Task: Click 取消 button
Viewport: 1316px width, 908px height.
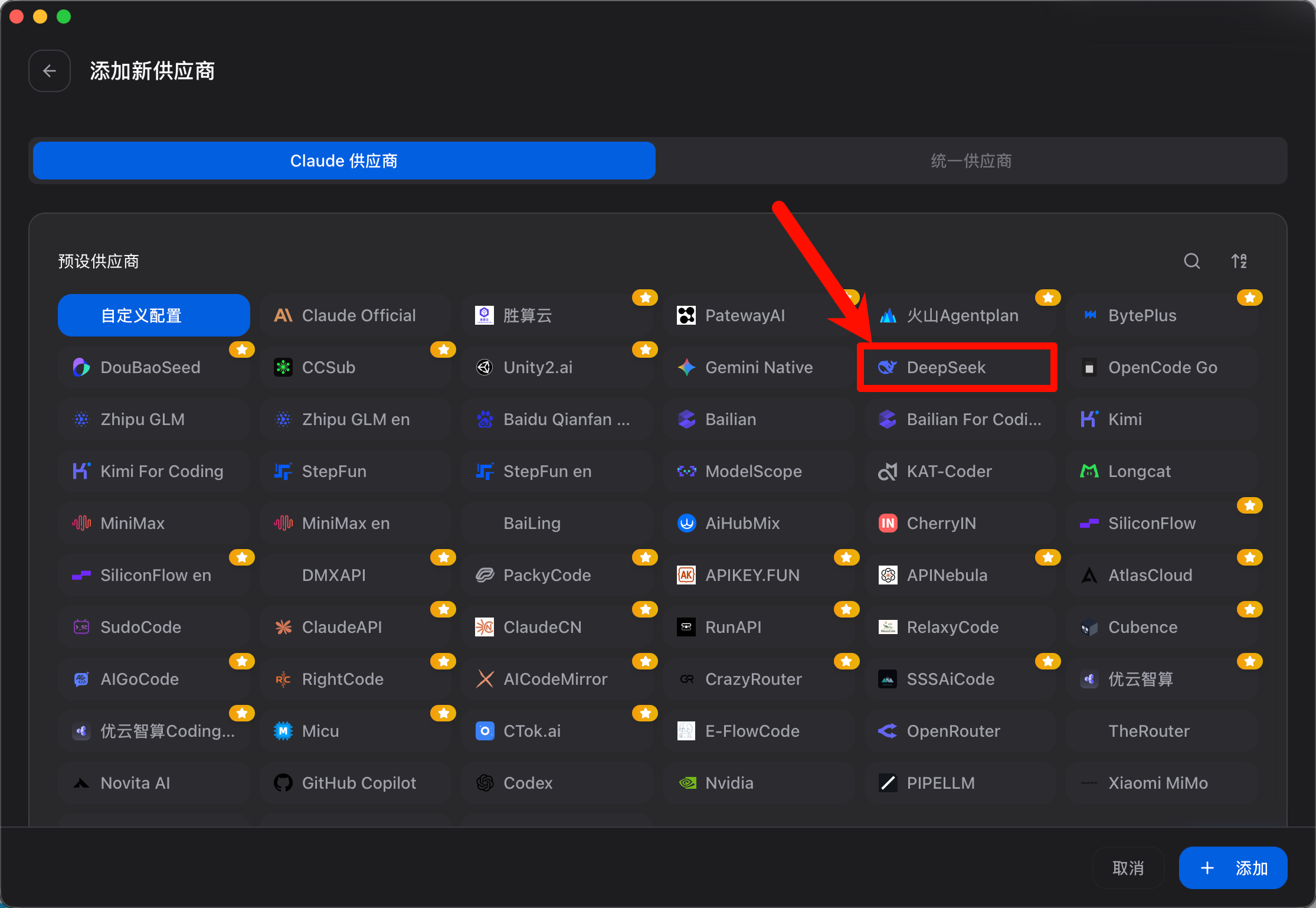Action: click(x=1128, y=868)
